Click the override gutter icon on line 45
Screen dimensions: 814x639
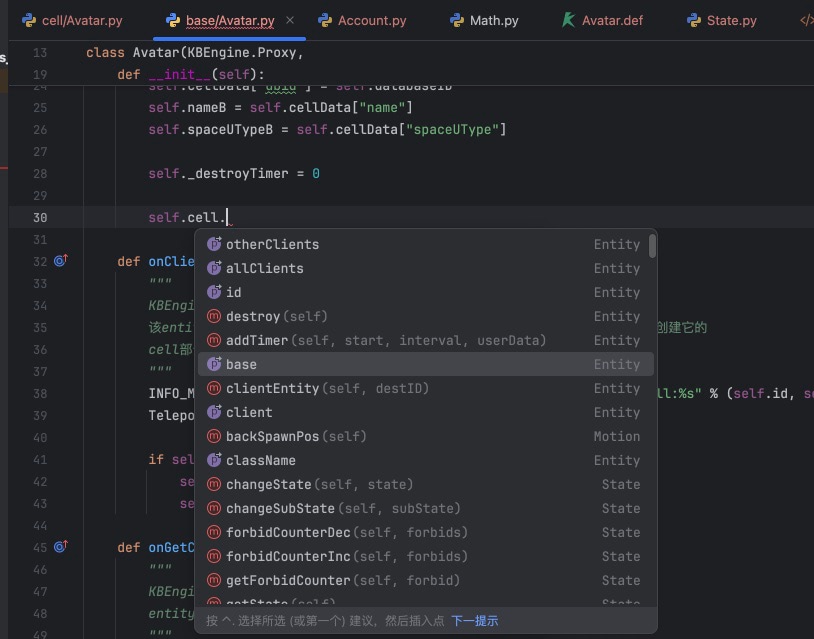click(x=60, y=547)
